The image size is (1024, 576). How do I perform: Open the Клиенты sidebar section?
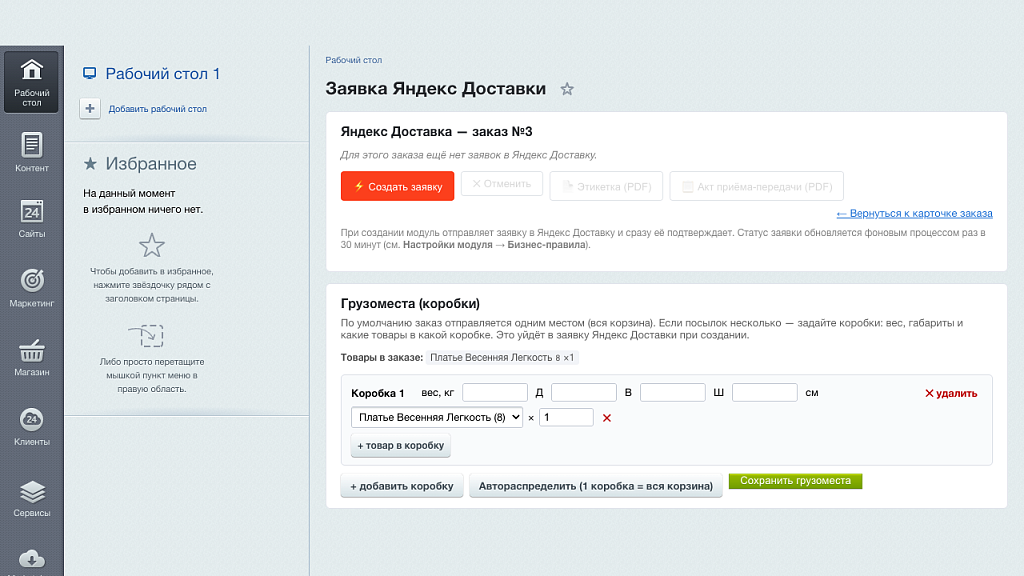click(x=31, y=426)
